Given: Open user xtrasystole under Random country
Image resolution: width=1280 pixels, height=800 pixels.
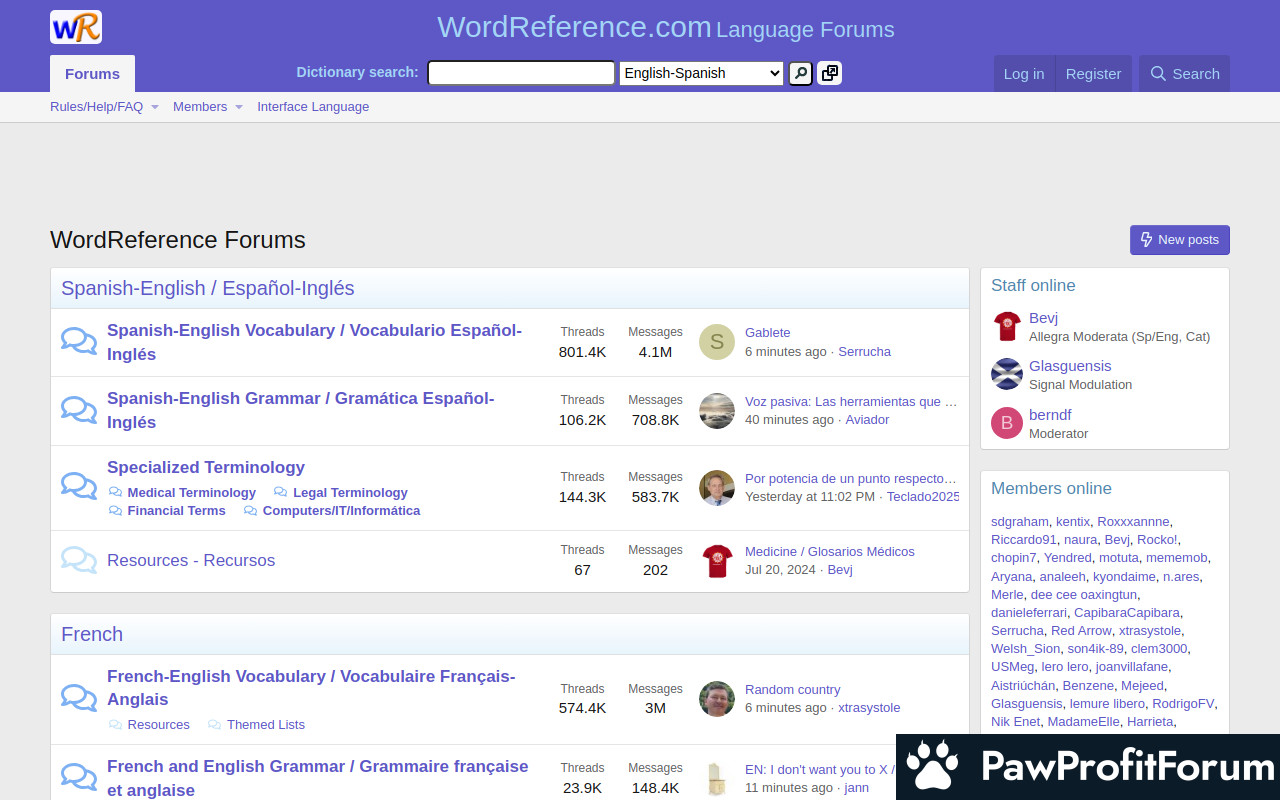Looking at the screenshot, I should pos(869,707).
